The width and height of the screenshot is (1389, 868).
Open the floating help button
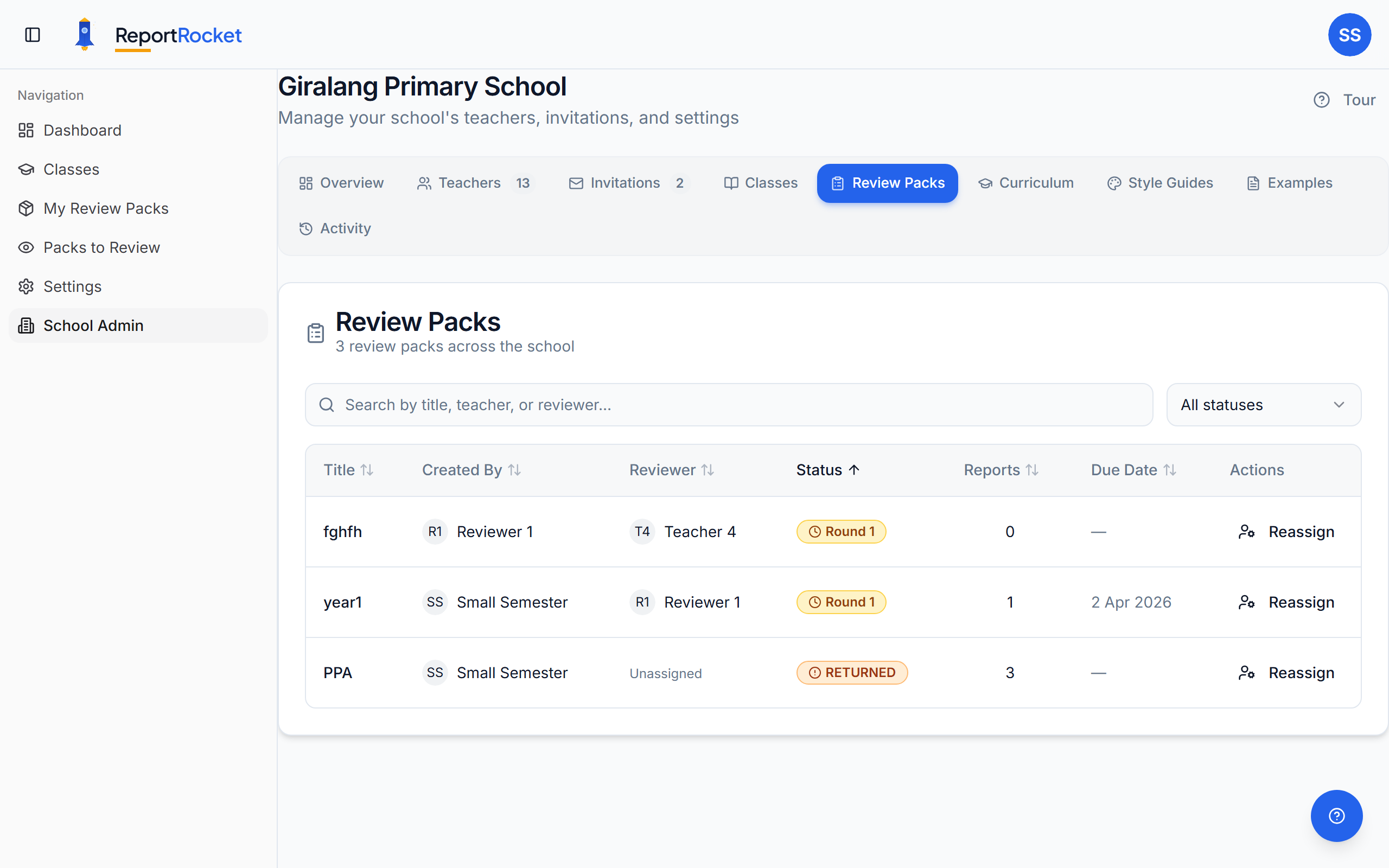[1337, 815]
